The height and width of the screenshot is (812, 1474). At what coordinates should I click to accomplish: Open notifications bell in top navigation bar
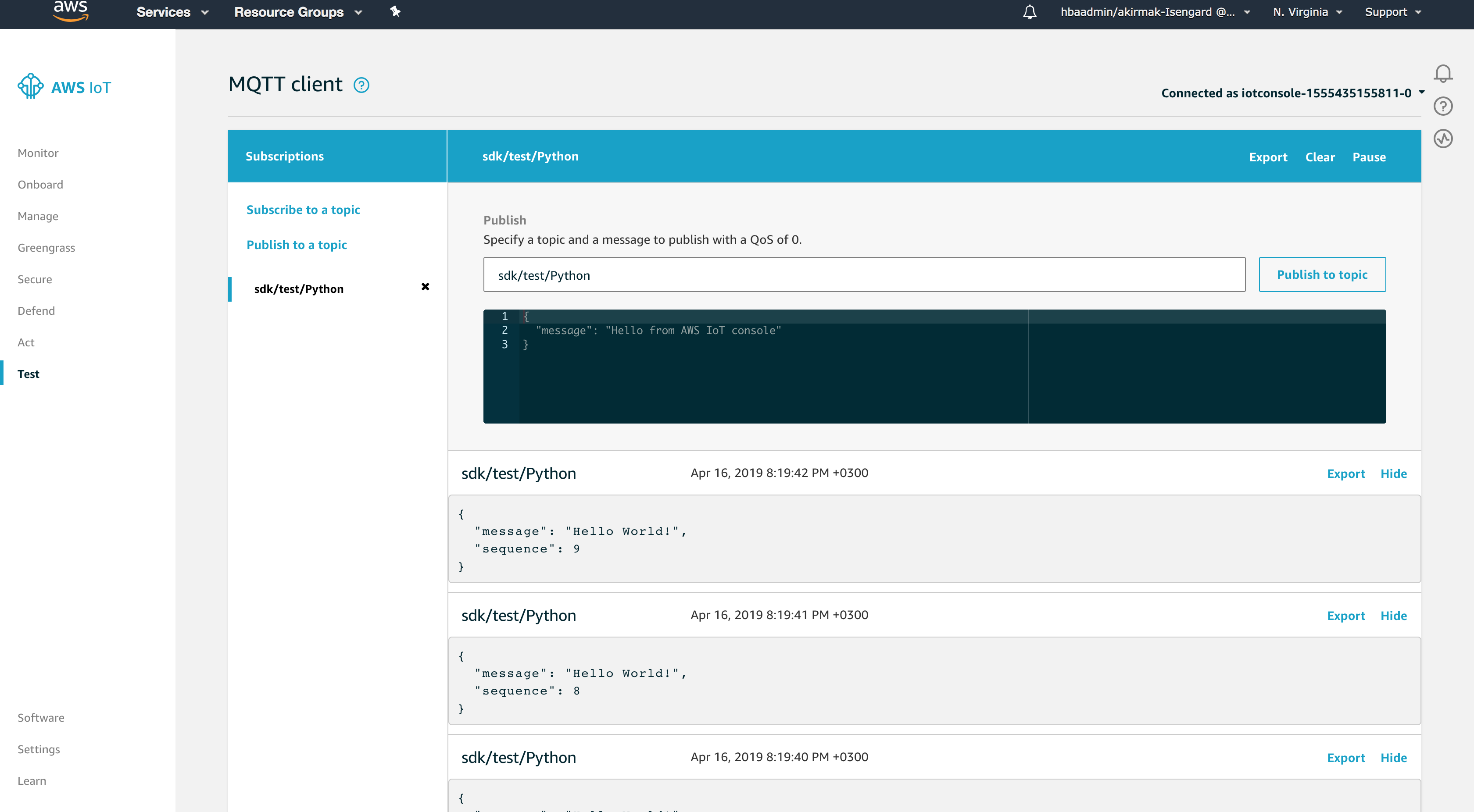click(1030, 12)
